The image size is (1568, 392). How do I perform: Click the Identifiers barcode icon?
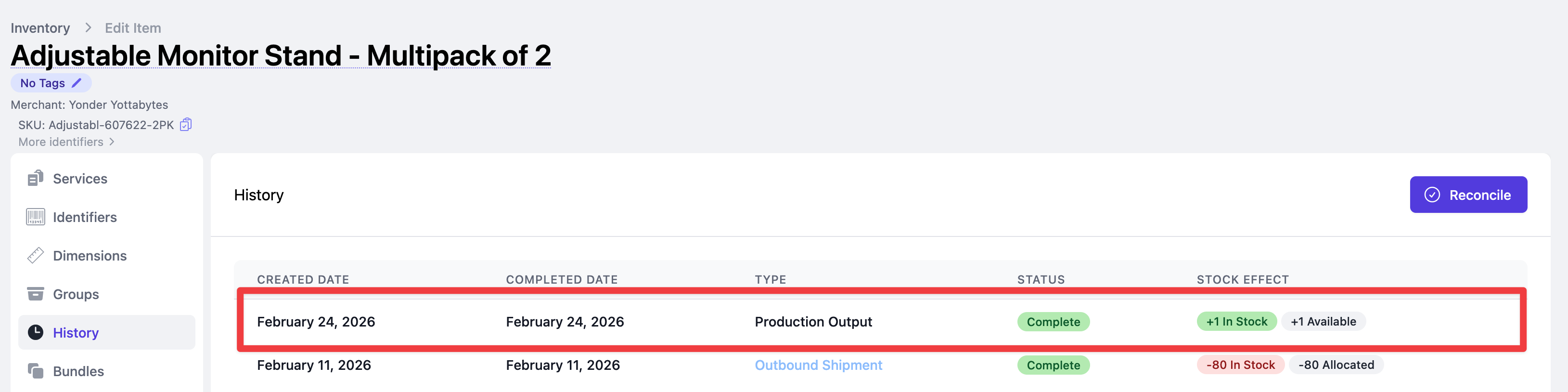pyautogui.click(x=35, y=217)
